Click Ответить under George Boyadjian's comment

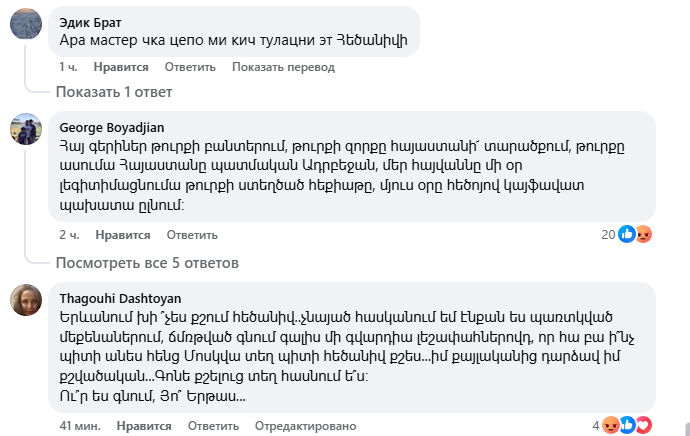192,235
